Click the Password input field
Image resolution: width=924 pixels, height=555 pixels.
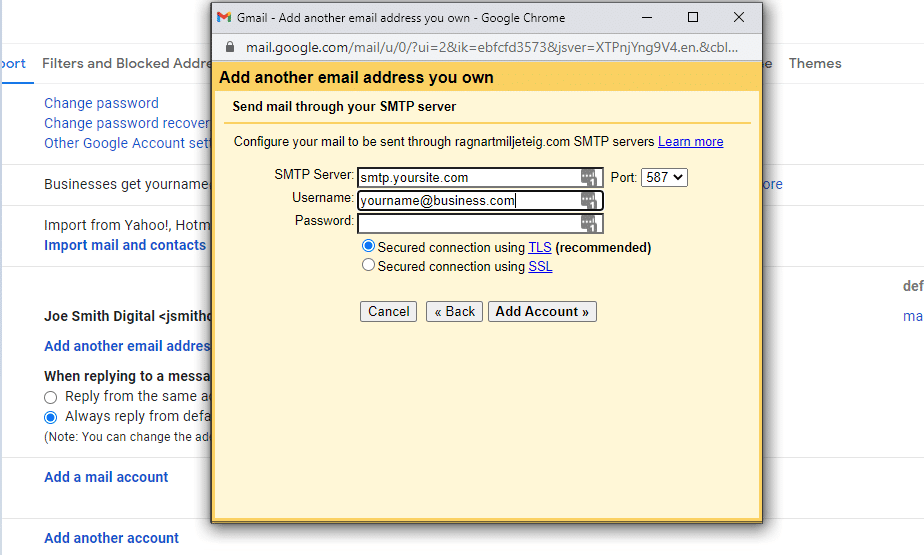467,224
